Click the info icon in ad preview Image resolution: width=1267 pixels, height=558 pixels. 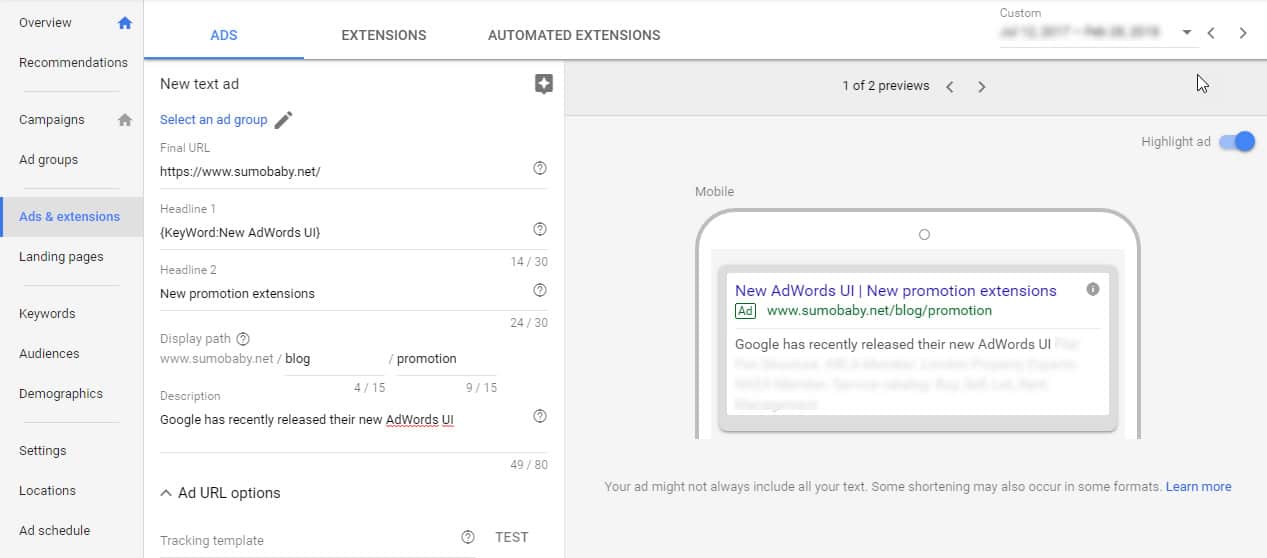(1093, 289)
